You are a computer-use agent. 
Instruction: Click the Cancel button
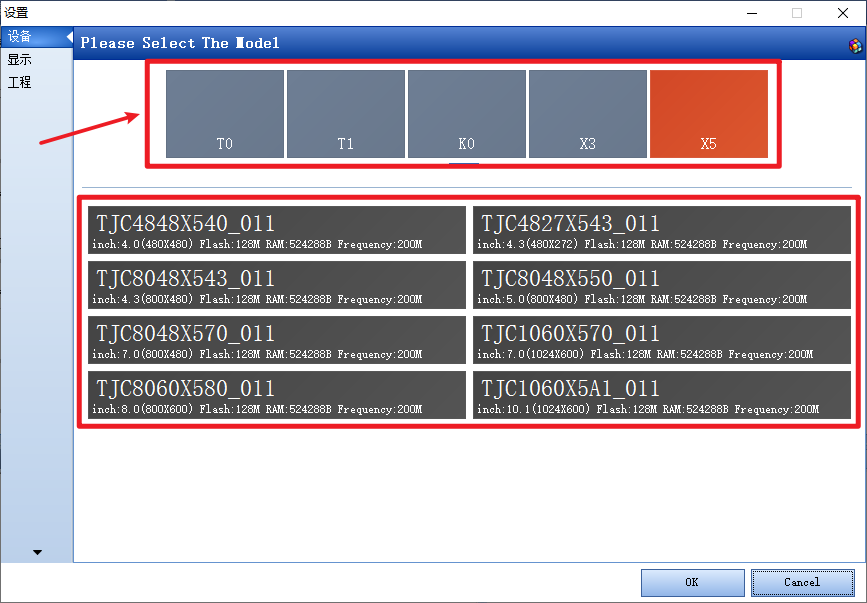tap(802, 583)
